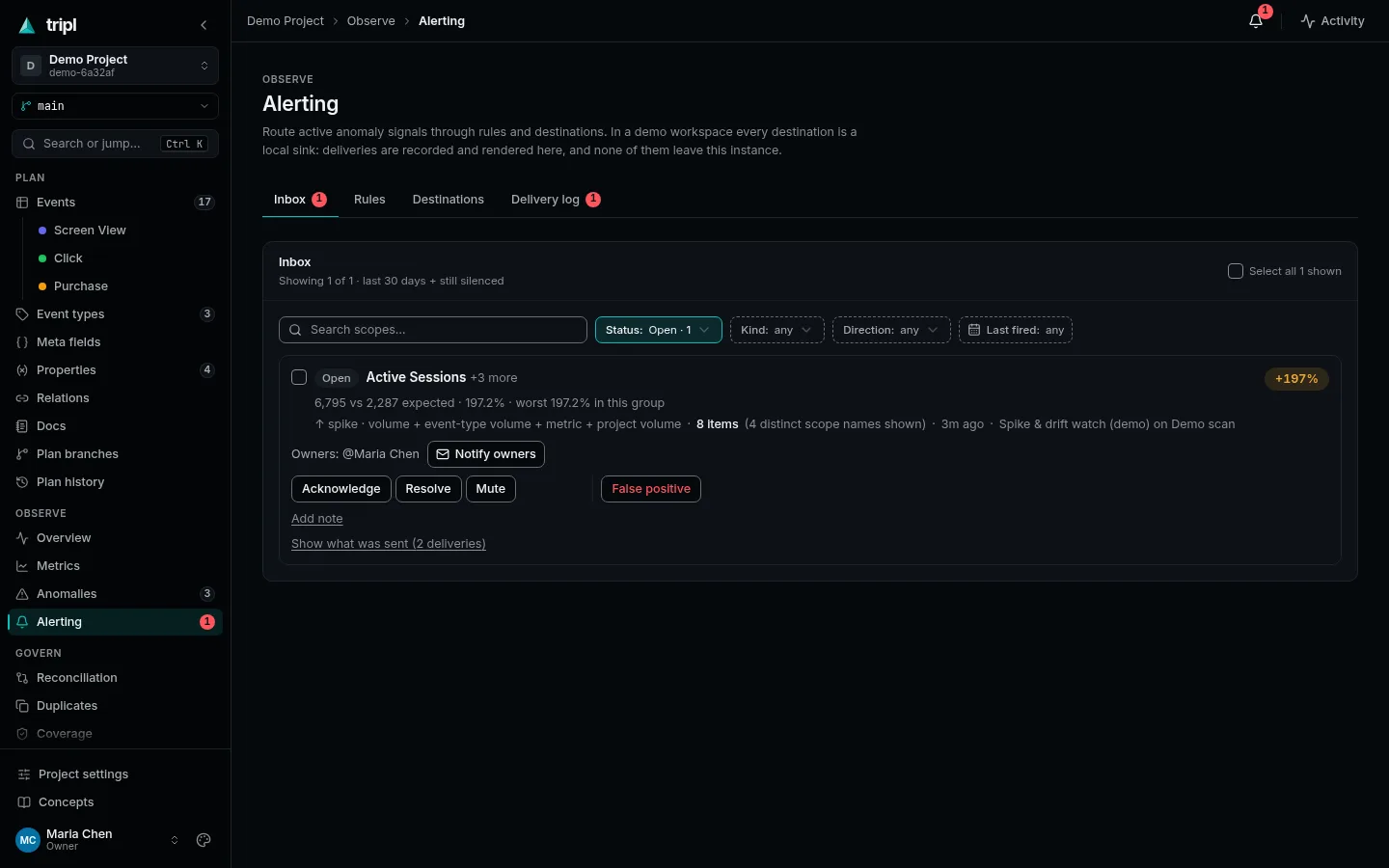
Task: Open the Status: Open filter dropdown
Action: [x=658, y=330]
